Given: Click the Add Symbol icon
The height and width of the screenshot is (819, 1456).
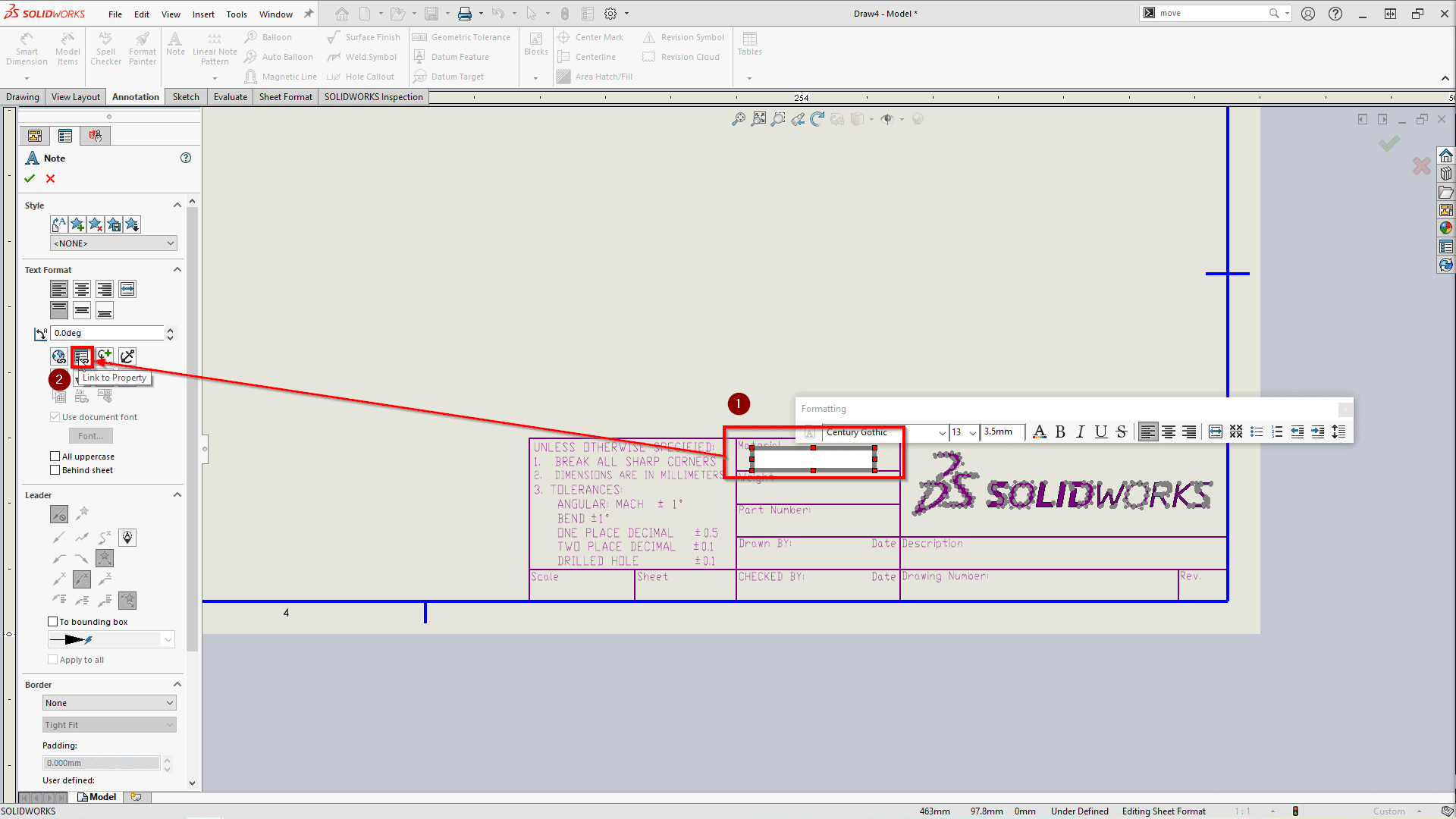Looking at the screenshot, I should click(105, 356).
